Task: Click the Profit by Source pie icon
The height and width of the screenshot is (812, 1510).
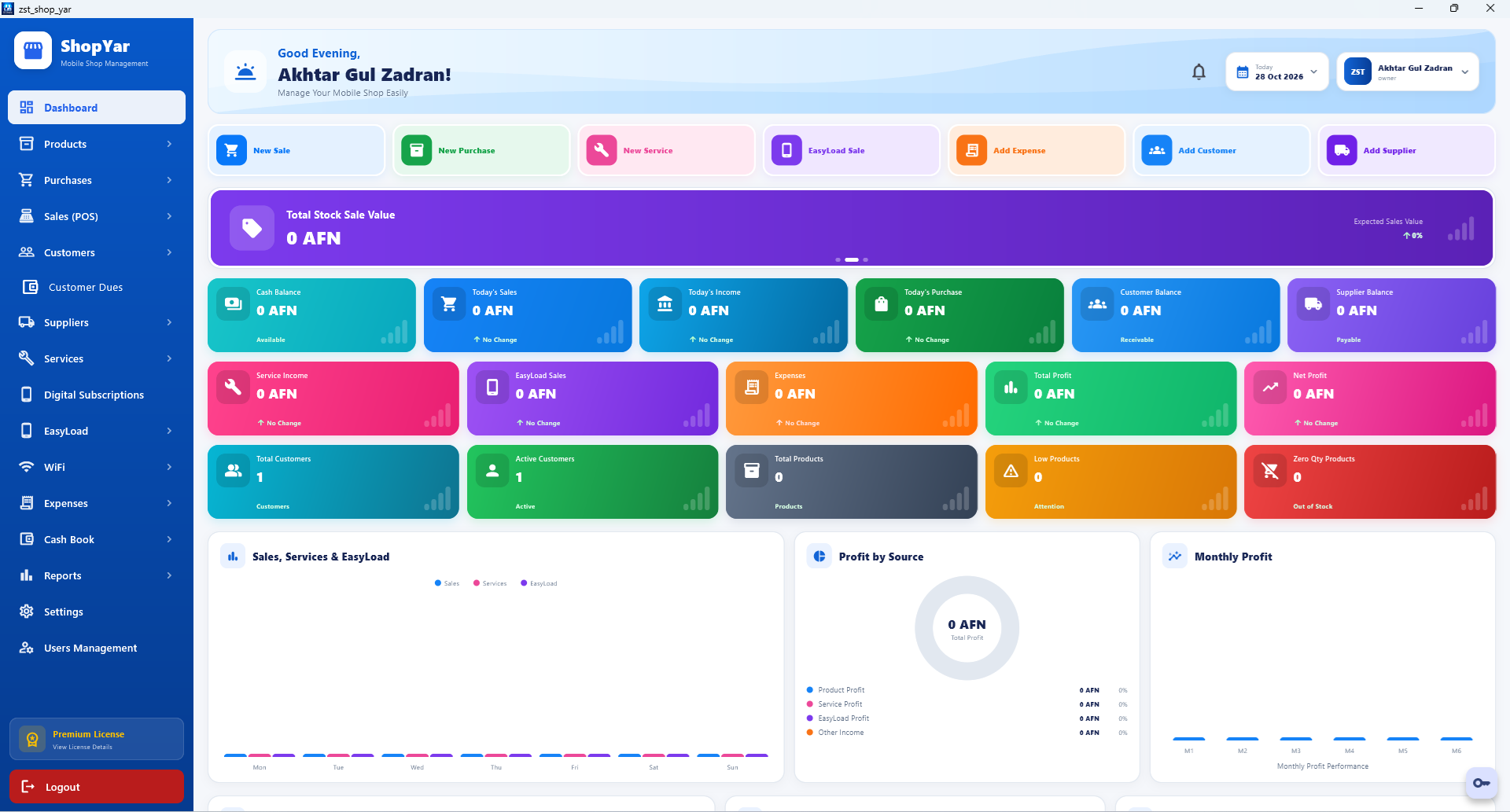Action: coord(819,556)
